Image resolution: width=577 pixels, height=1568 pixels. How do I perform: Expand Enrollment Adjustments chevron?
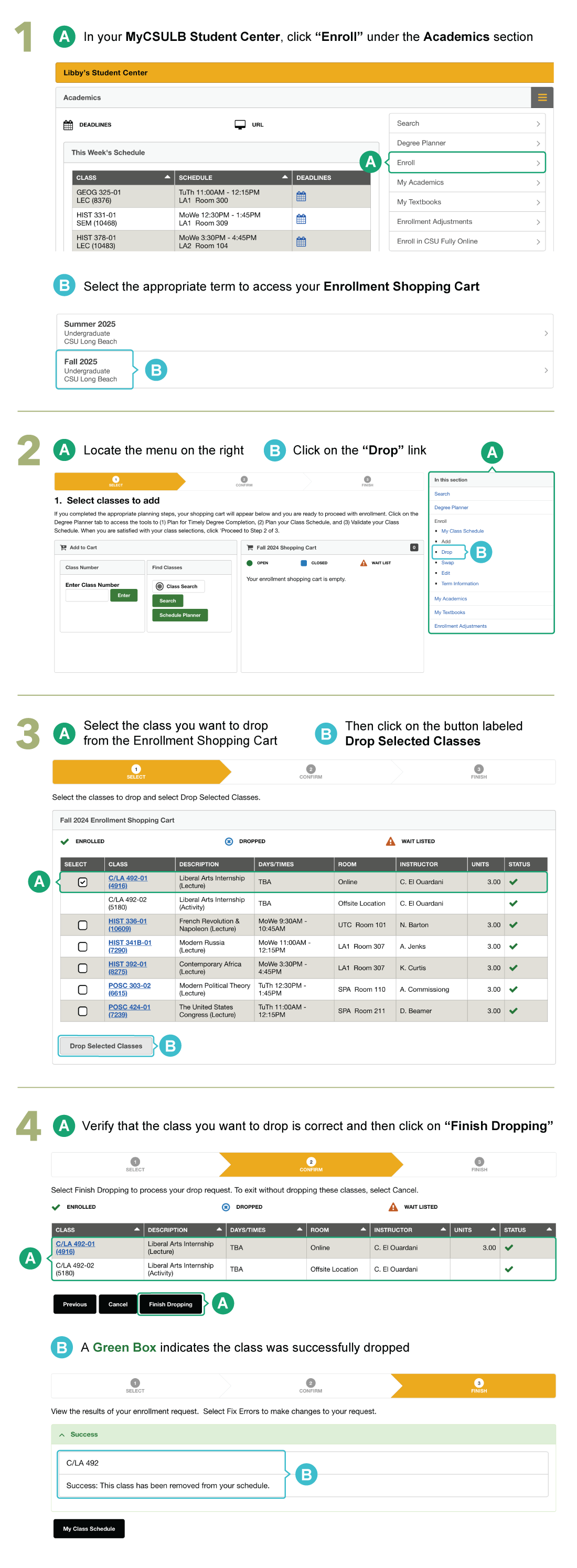point(538,221)
